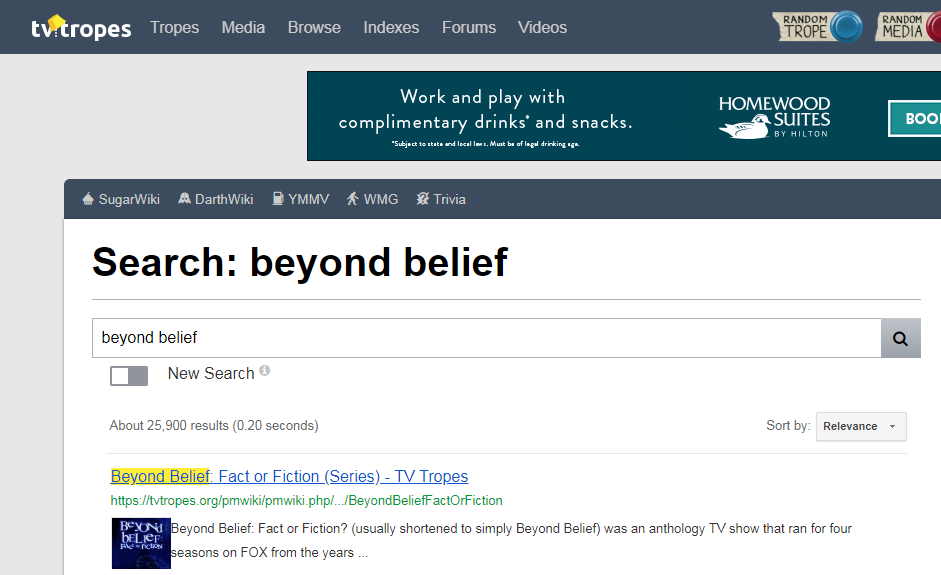Image resolution: width=941 pixels, height=575 pixels.
Task: Open the SugarWiki link
Action: coord(129,199)
